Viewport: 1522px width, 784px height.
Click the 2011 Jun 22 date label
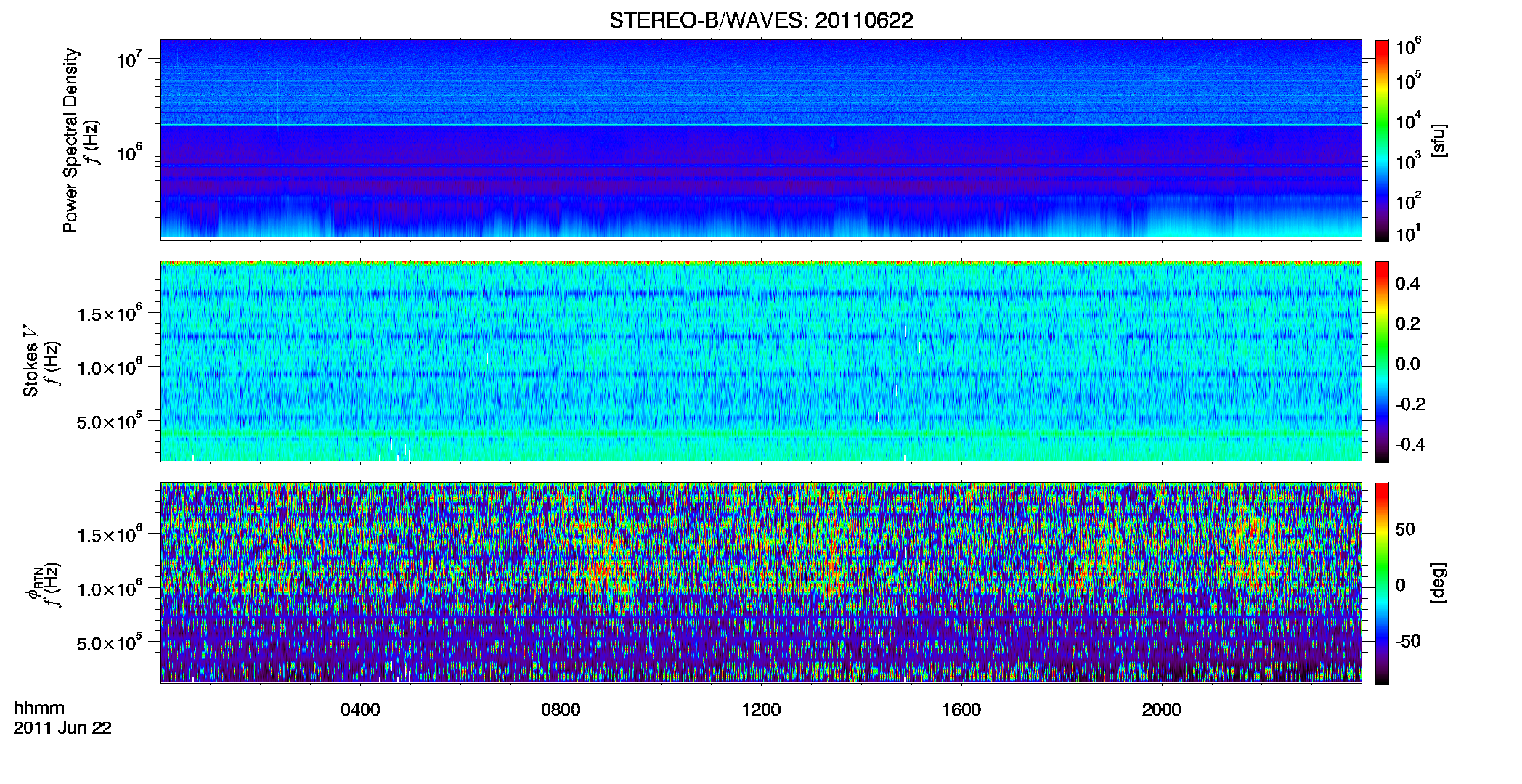[62, 728]
